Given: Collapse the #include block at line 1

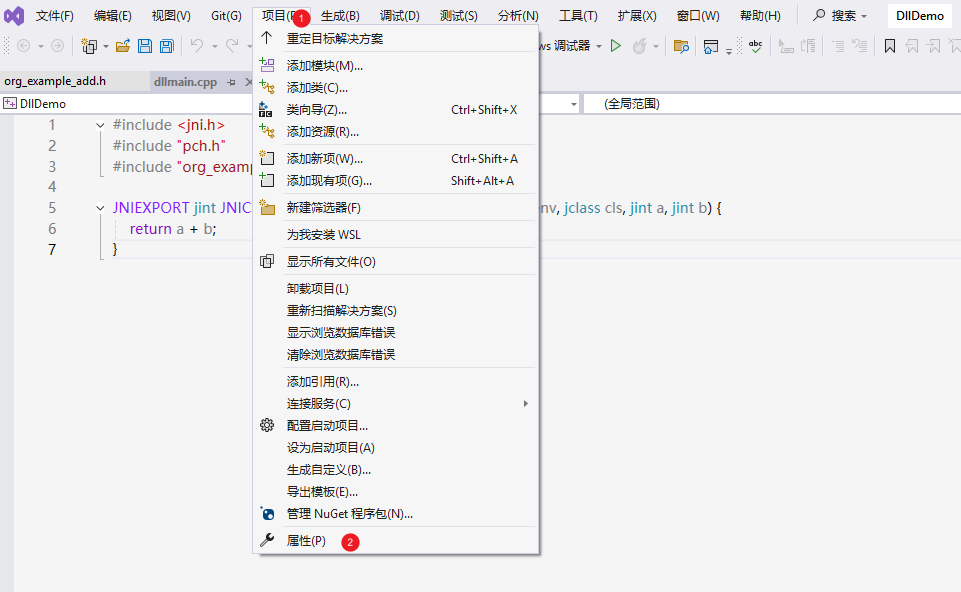Looking at the screenshot, I should click(100, 126).
